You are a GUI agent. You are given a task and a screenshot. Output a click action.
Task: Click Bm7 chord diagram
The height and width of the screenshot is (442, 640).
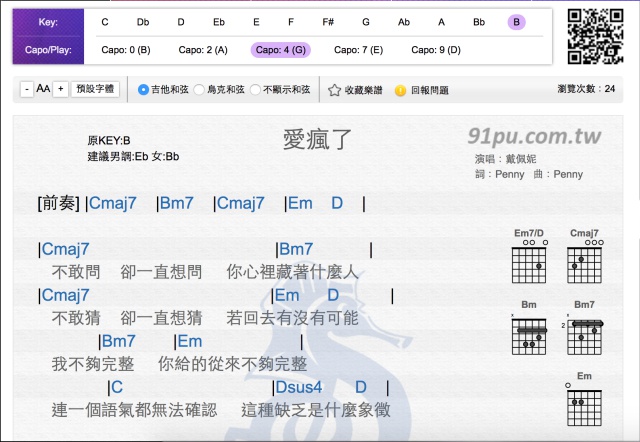[x=584, y=327]
